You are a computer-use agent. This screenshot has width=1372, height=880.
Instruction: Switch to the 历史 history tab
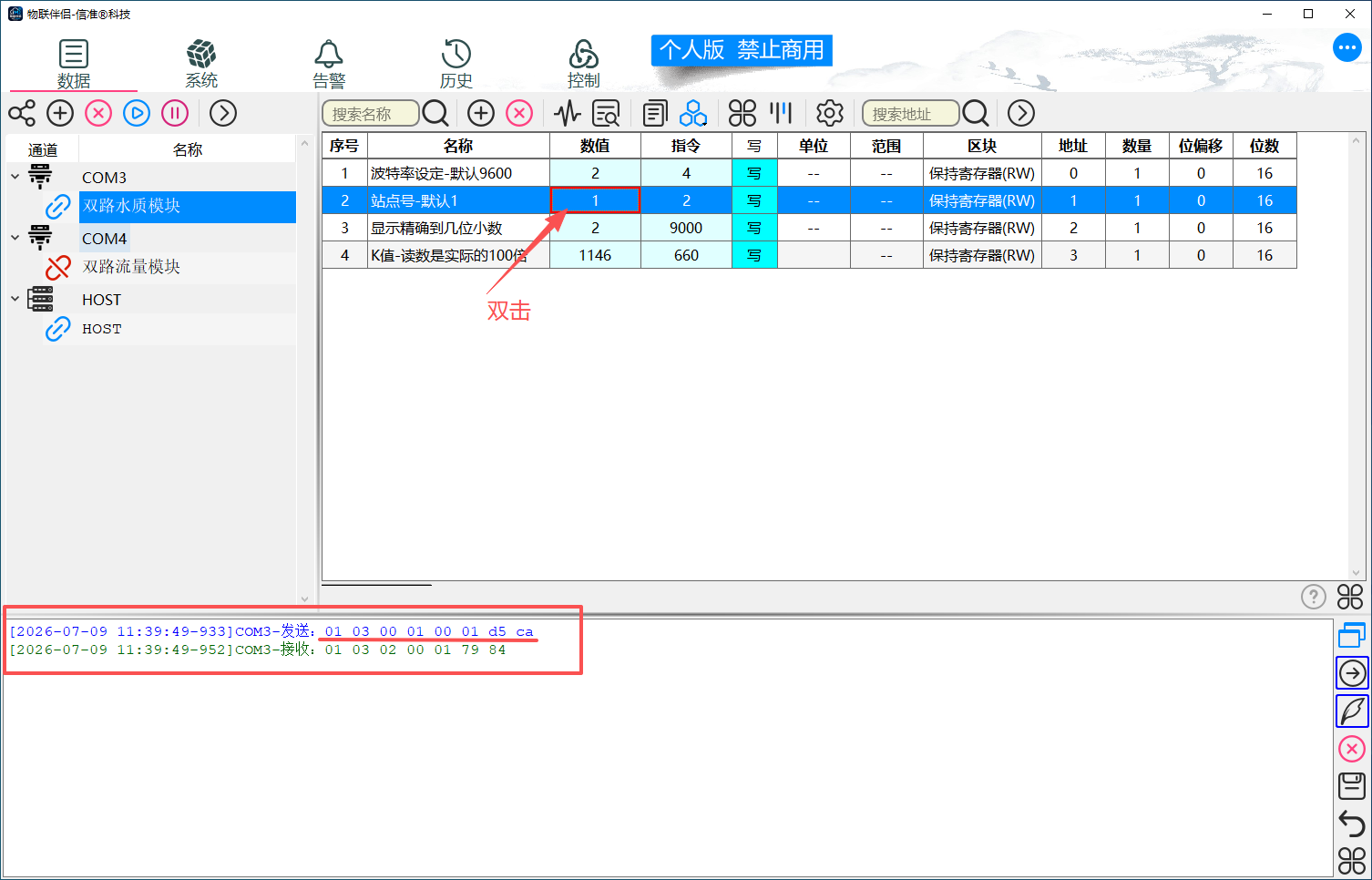[x=456, y=64]
